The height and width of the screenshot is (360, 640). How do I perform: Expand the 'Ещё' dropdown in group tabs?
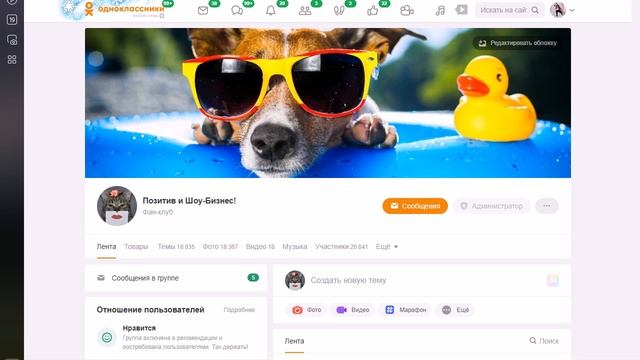click(387, 247)
